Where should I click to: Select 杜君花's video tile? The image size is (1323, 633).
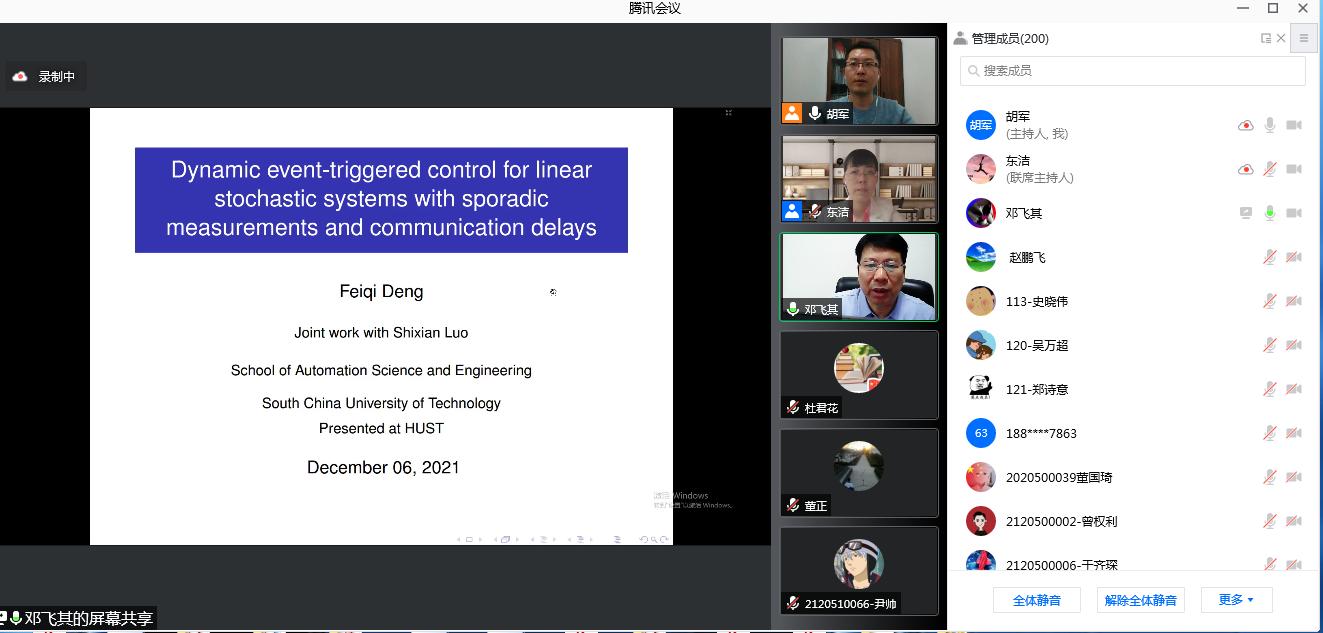[859, 374]
